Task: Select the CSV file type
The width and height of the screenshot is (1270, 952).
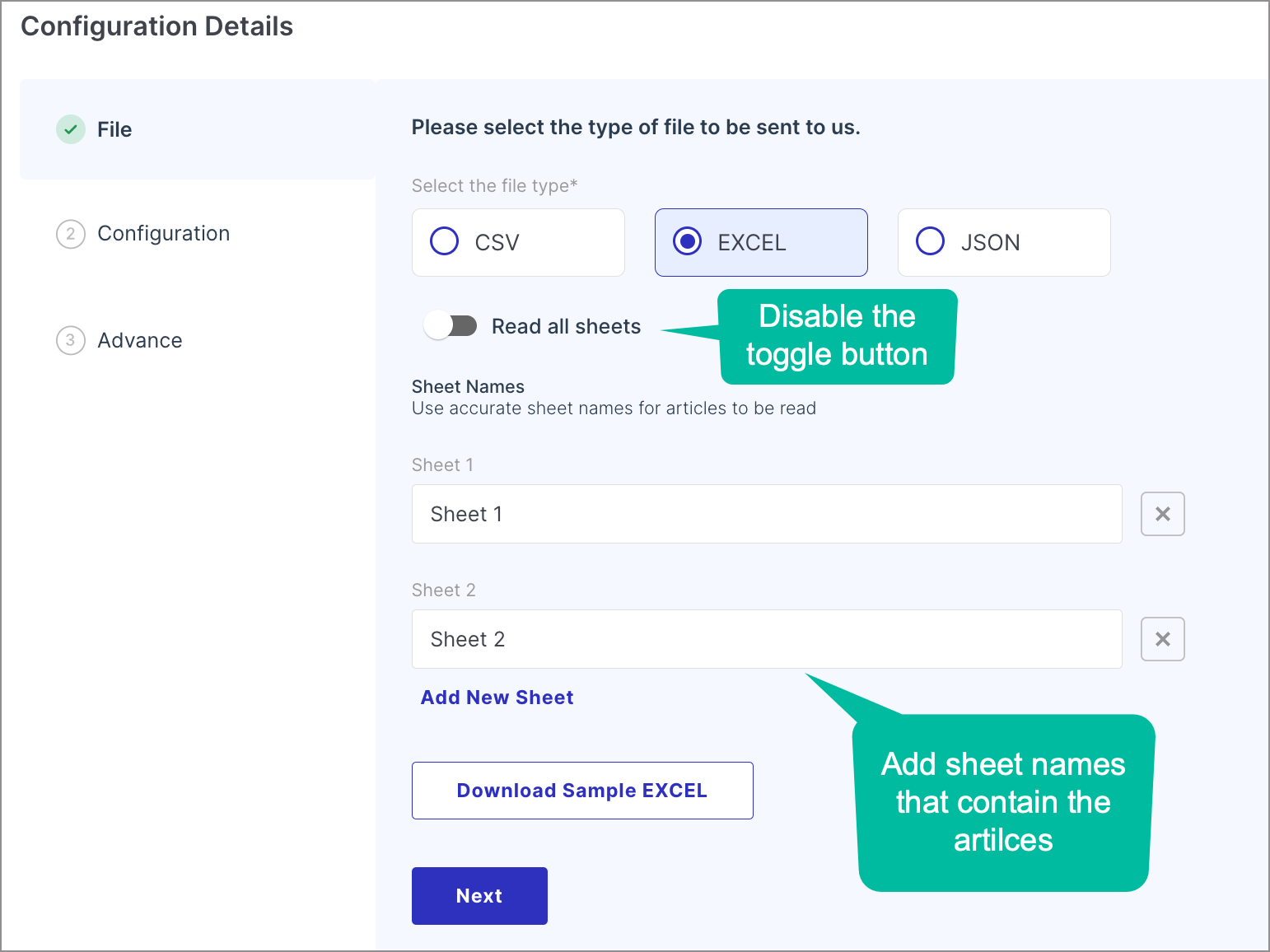Action: (x=518, y=242)
